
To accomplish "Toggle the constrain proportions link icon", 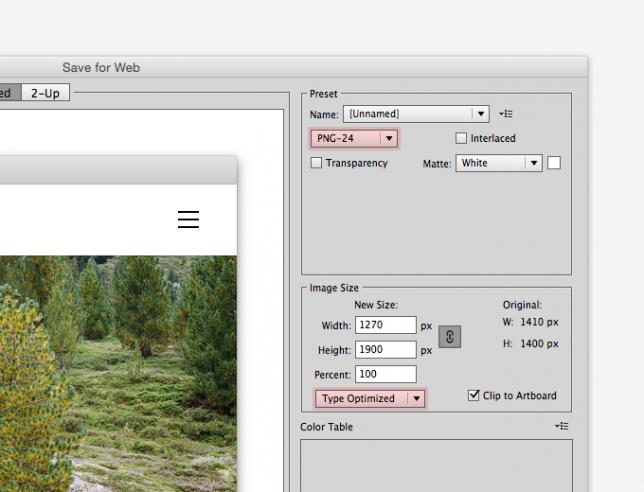I will click(x=450, y=337).
